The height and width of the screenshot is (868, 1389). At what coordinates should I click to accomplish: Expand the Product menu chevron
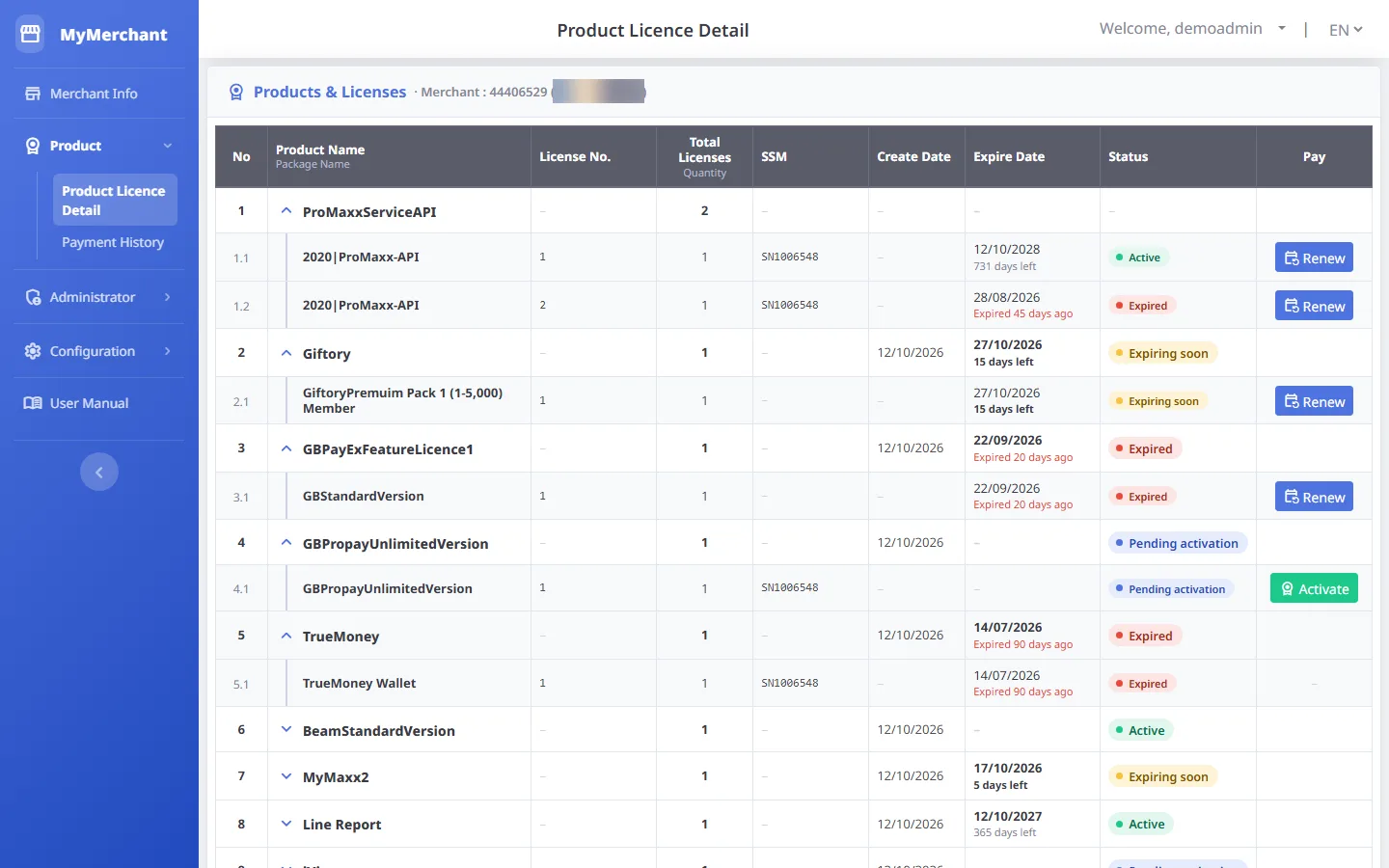168,146
